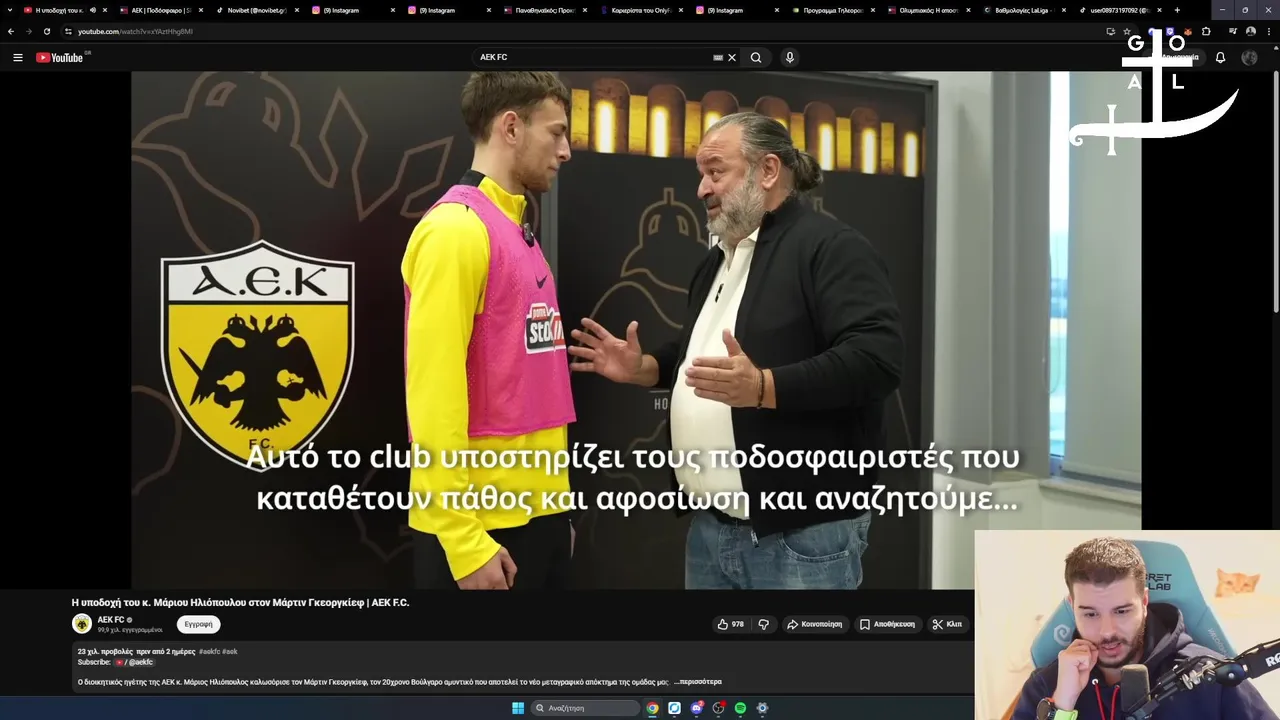Click the page scrollbar up arrow
The height and width of the screenshot is (720, 1280).
pos(1276,50)
